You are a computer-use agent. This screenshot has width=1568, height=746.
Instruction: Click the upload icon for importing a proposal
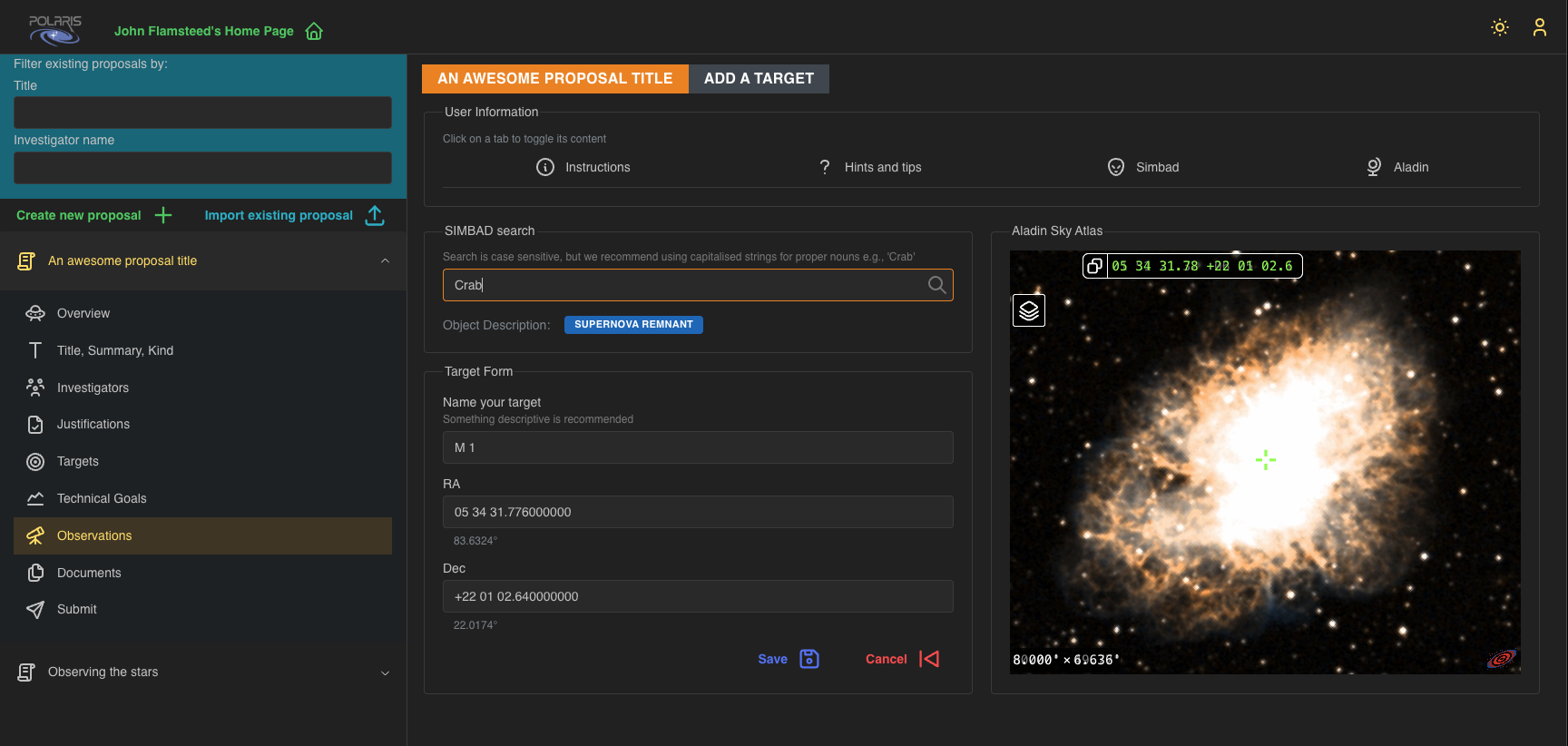tap(375, 215)
